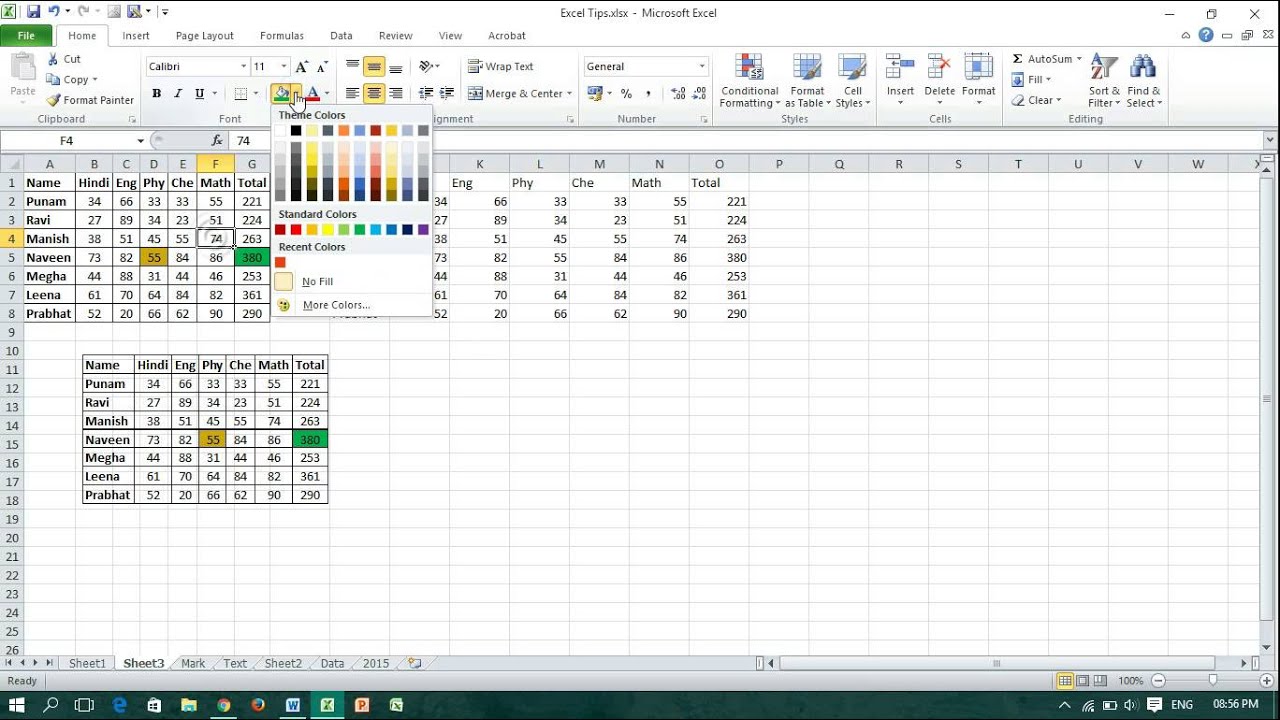1280x720 pixels.
Task: Click the Save icon in Quick Access
Action: [x=33, y=12]
